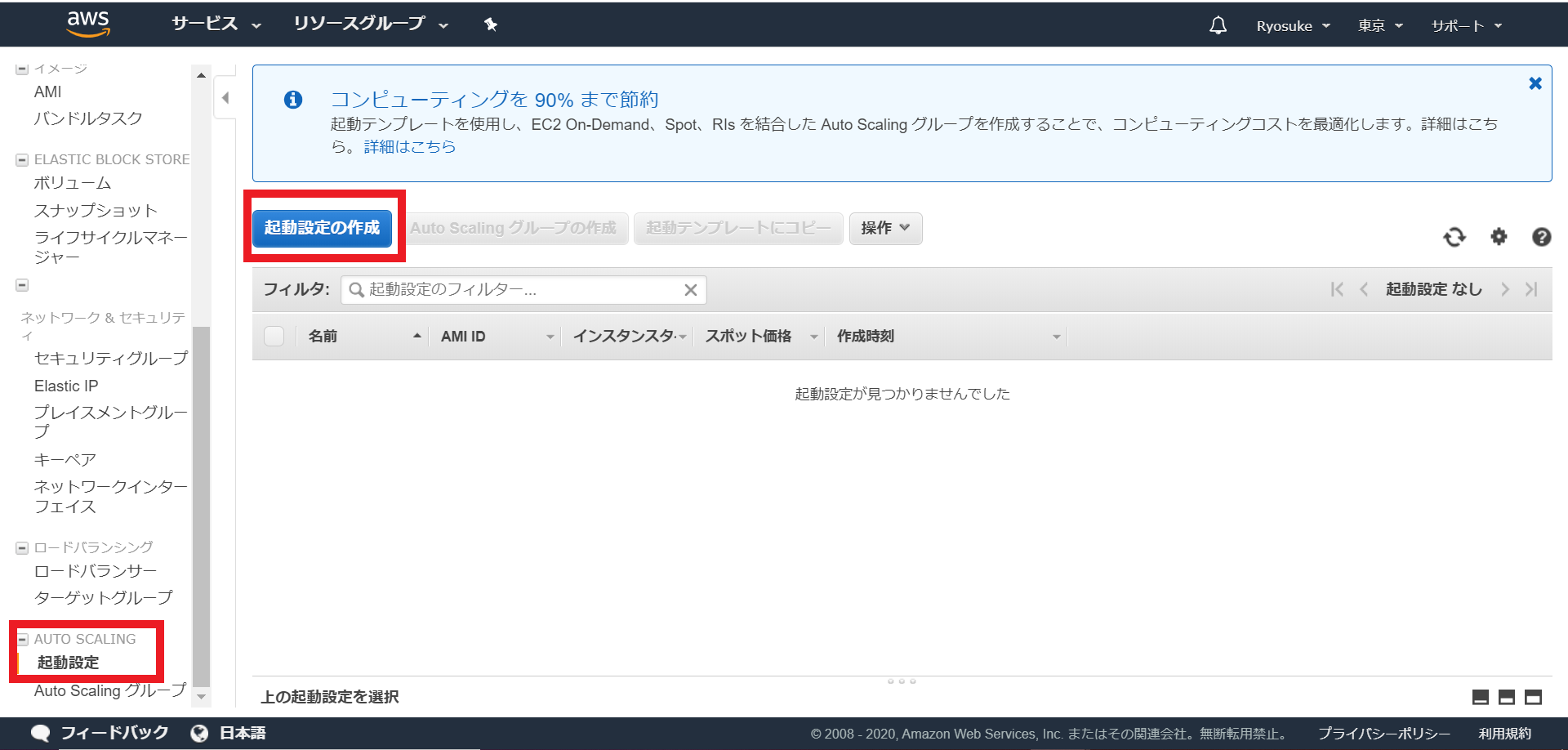
Task: Open the 東京 region dropdown
Action: [1380, 26]
